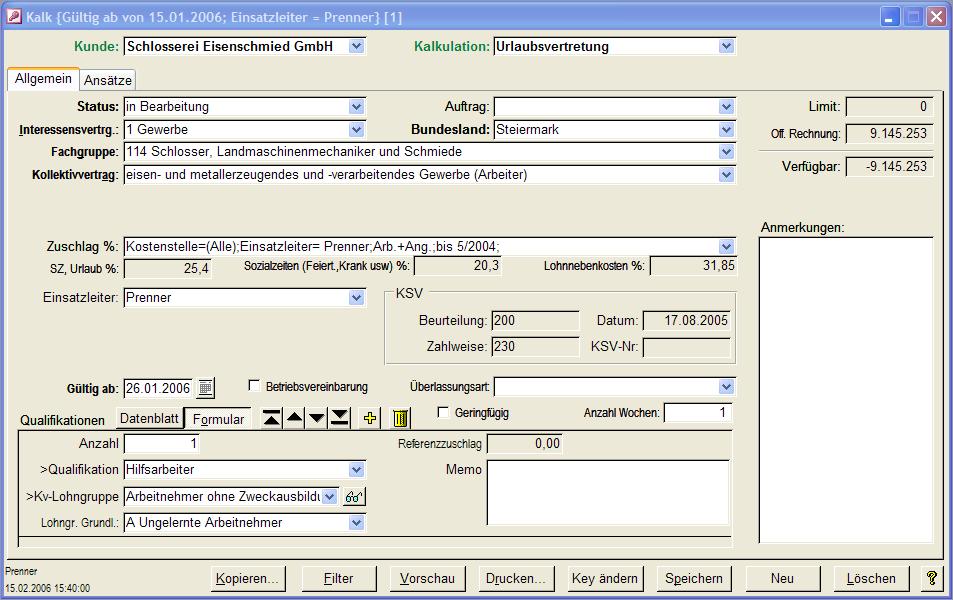Switch qualifications to Formular view

(218, 419)
